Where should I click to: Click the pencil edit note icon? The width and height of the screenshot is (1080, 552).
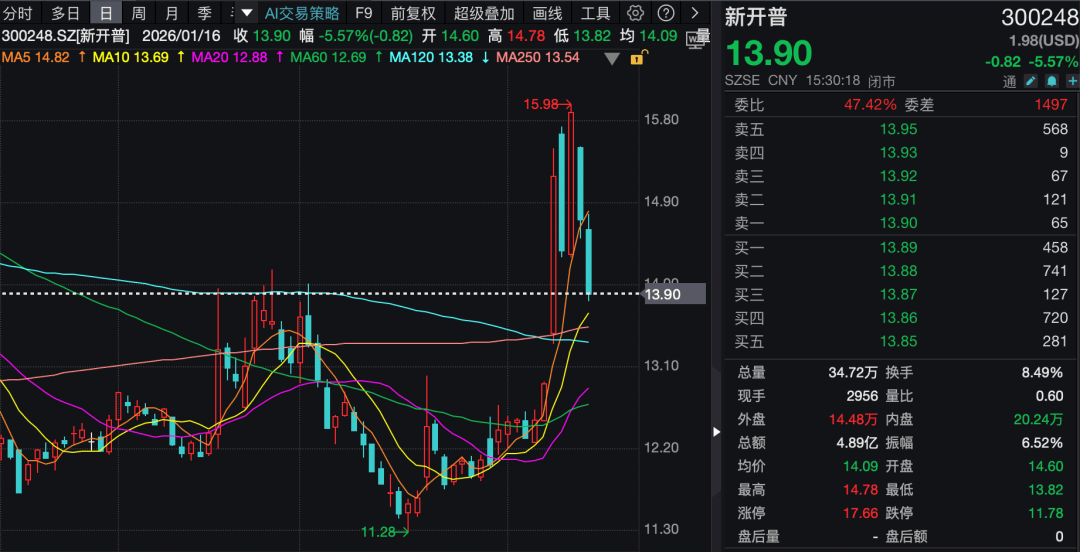pyautogui.click(x=1030, y=82)
